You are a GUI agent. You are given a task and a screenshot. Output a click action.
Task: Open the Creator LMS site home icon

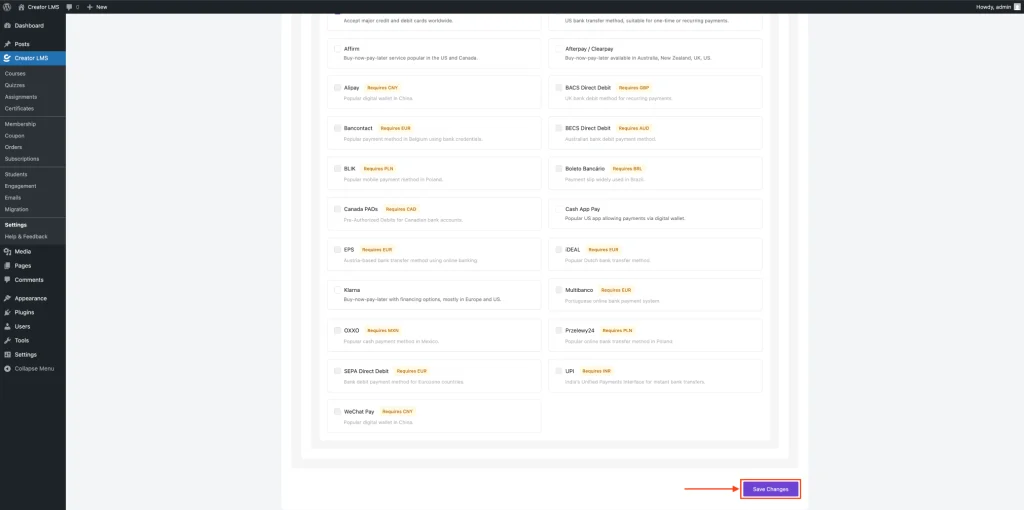pos(22,7)
